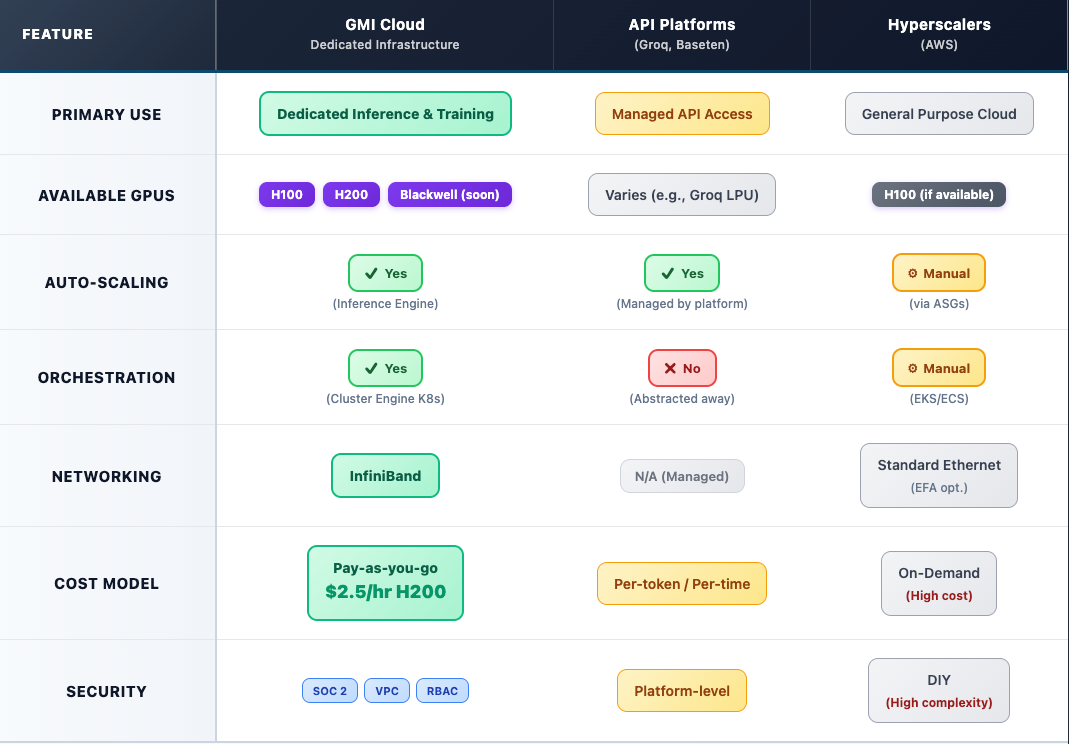Image resolution: width=1069 pixels, height=744 pixels.
Task: Click the gear icon on Orchestration Manual badge
Action: pyautogui.click(x=912, y=368)
